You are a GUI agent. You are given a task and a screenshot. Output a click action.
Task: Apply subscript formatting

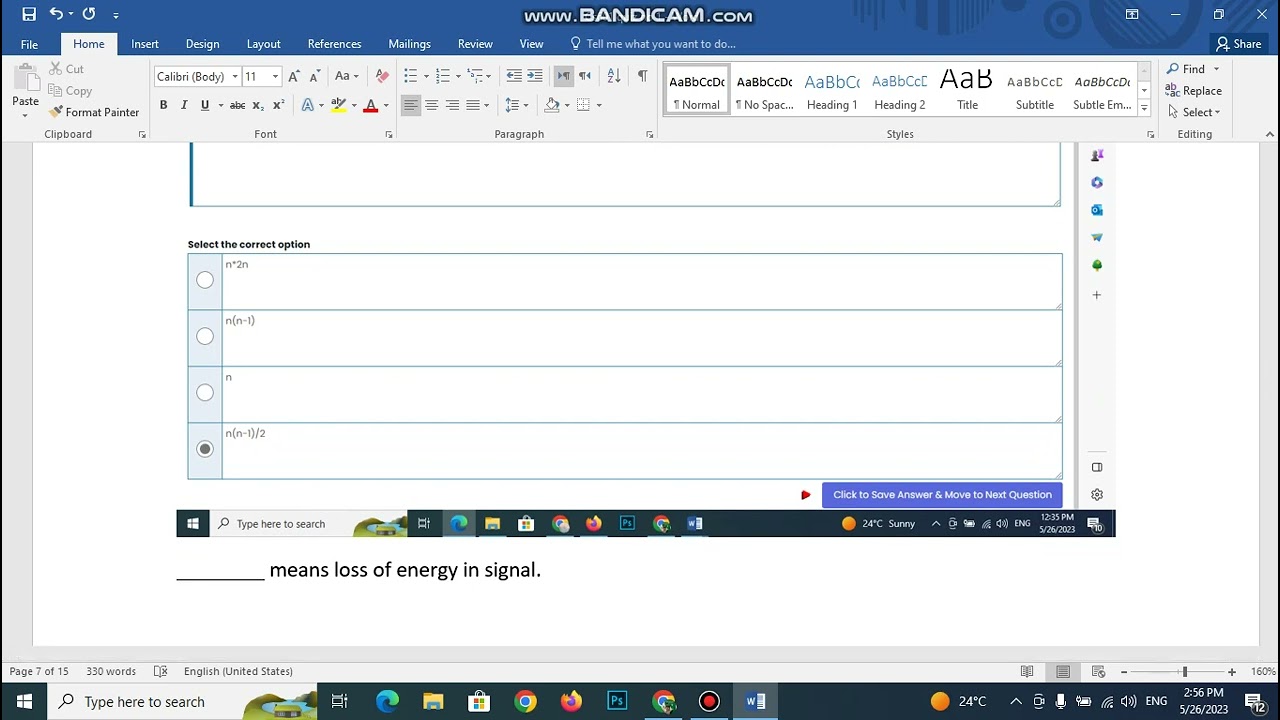tap(258, 105)
